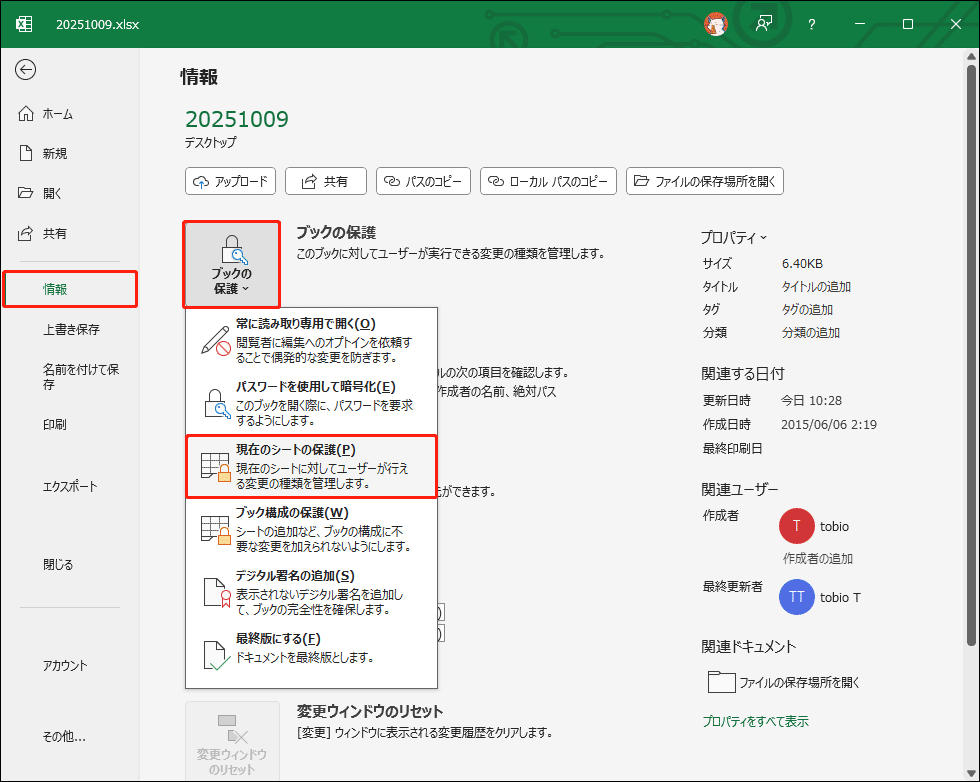Choose パスワードを使用して暗号化 option
Image resolution: width=980 pixels, height=782 pixels.
click(x=311, y=402)
